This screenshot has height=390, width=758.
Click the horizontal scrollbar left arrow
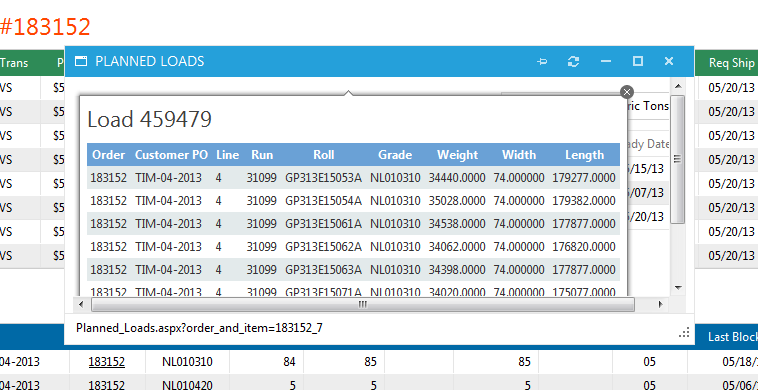tap(81, 304)
